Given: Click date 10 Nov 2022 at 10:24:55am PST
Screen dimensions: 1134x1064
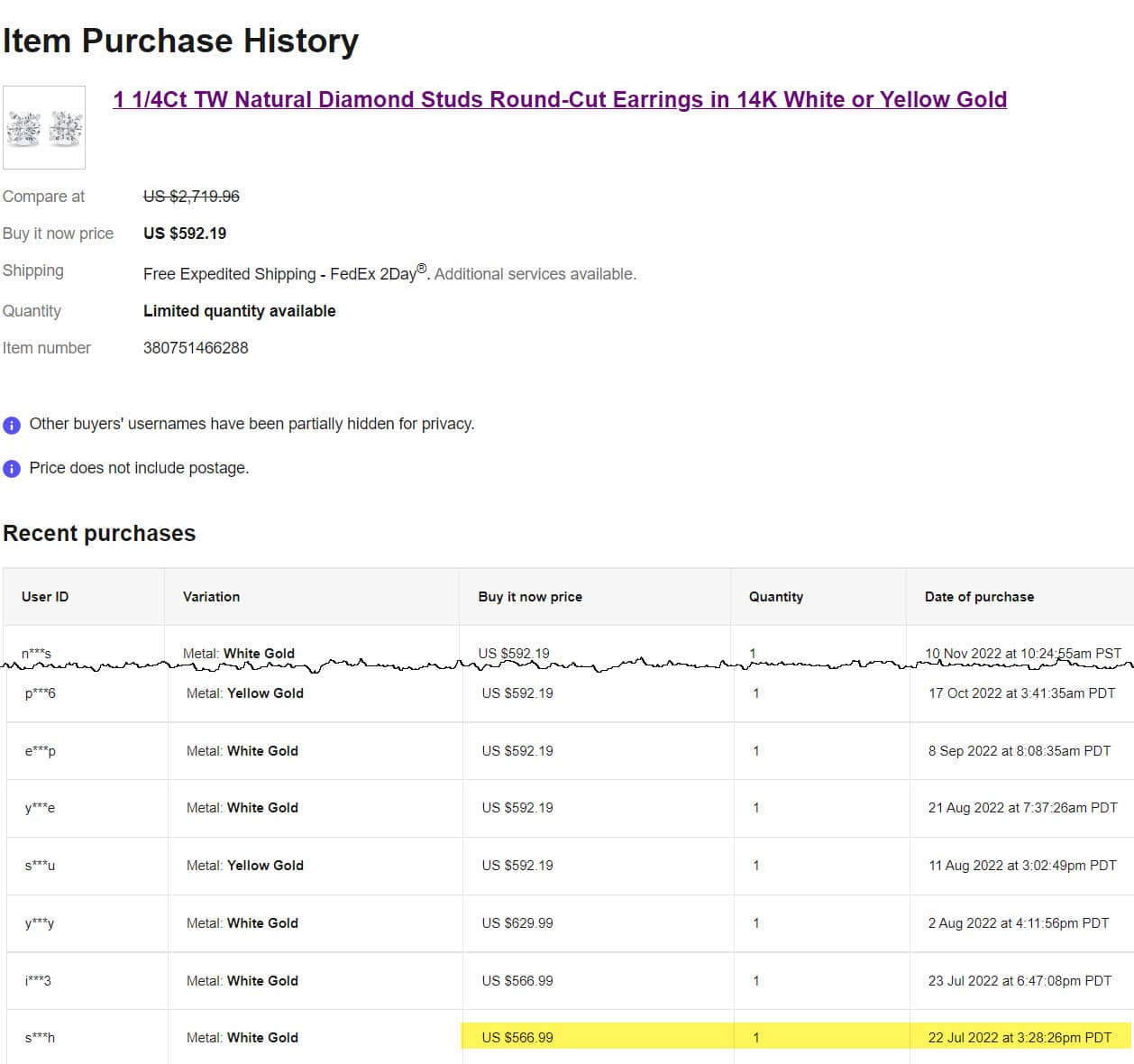Looking at the screenshot, I should click(1023, 653).
